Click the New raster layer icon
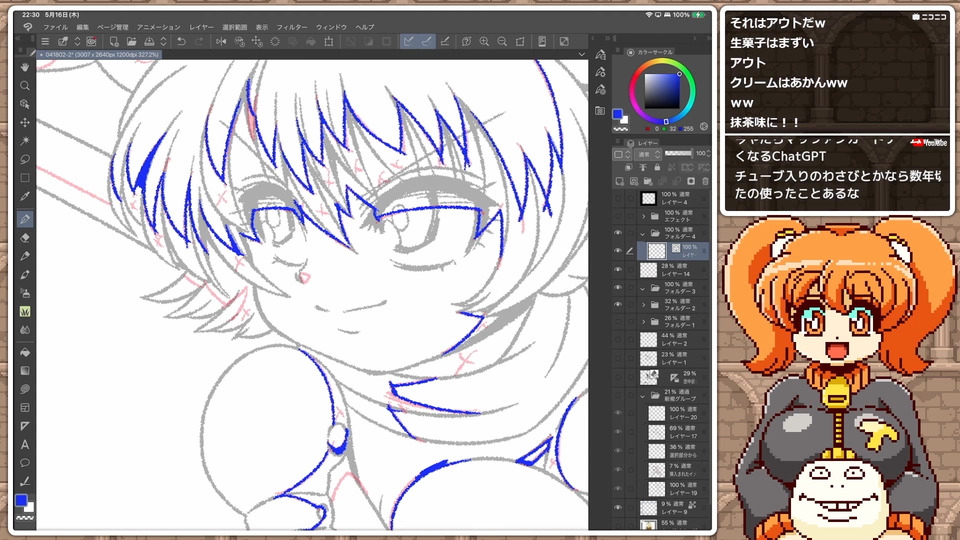 [620, 181]
